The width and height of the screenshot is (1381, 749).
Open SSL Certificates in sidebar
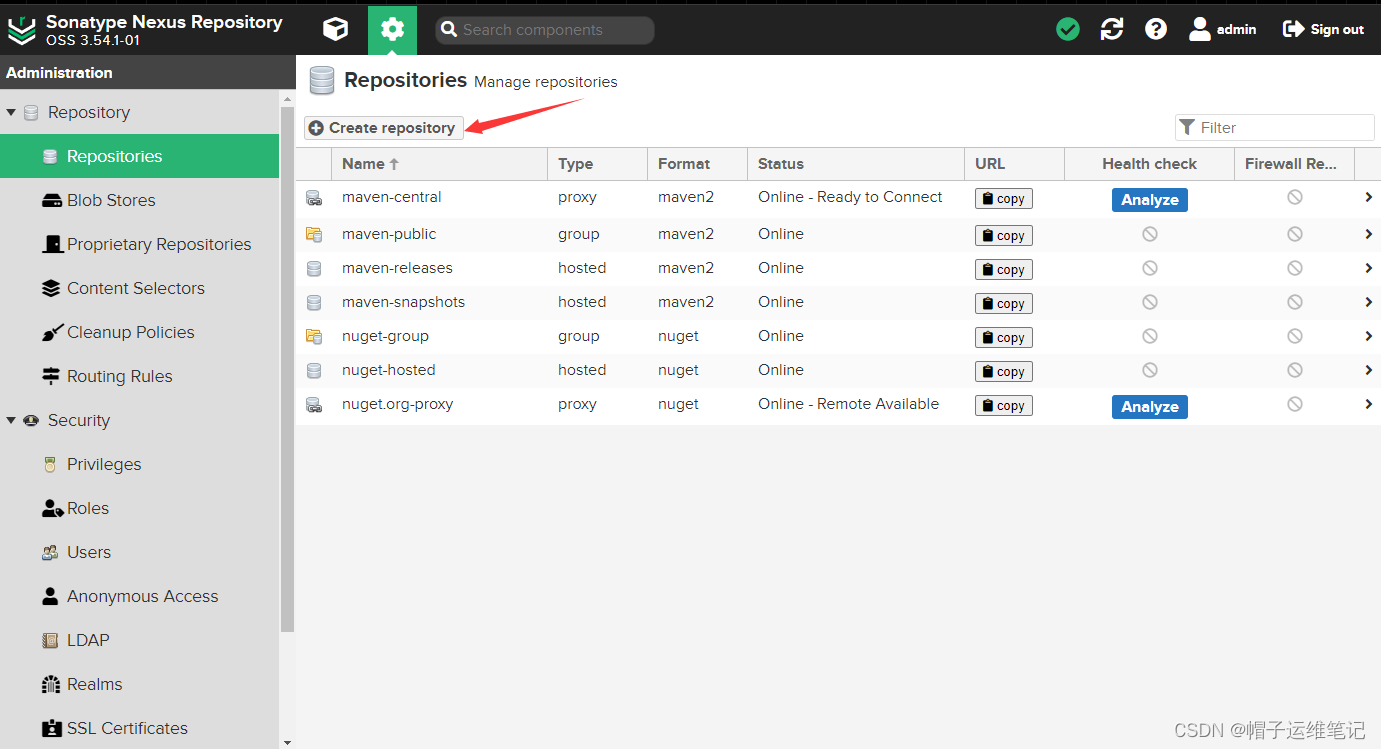click(x=139, y=728)
